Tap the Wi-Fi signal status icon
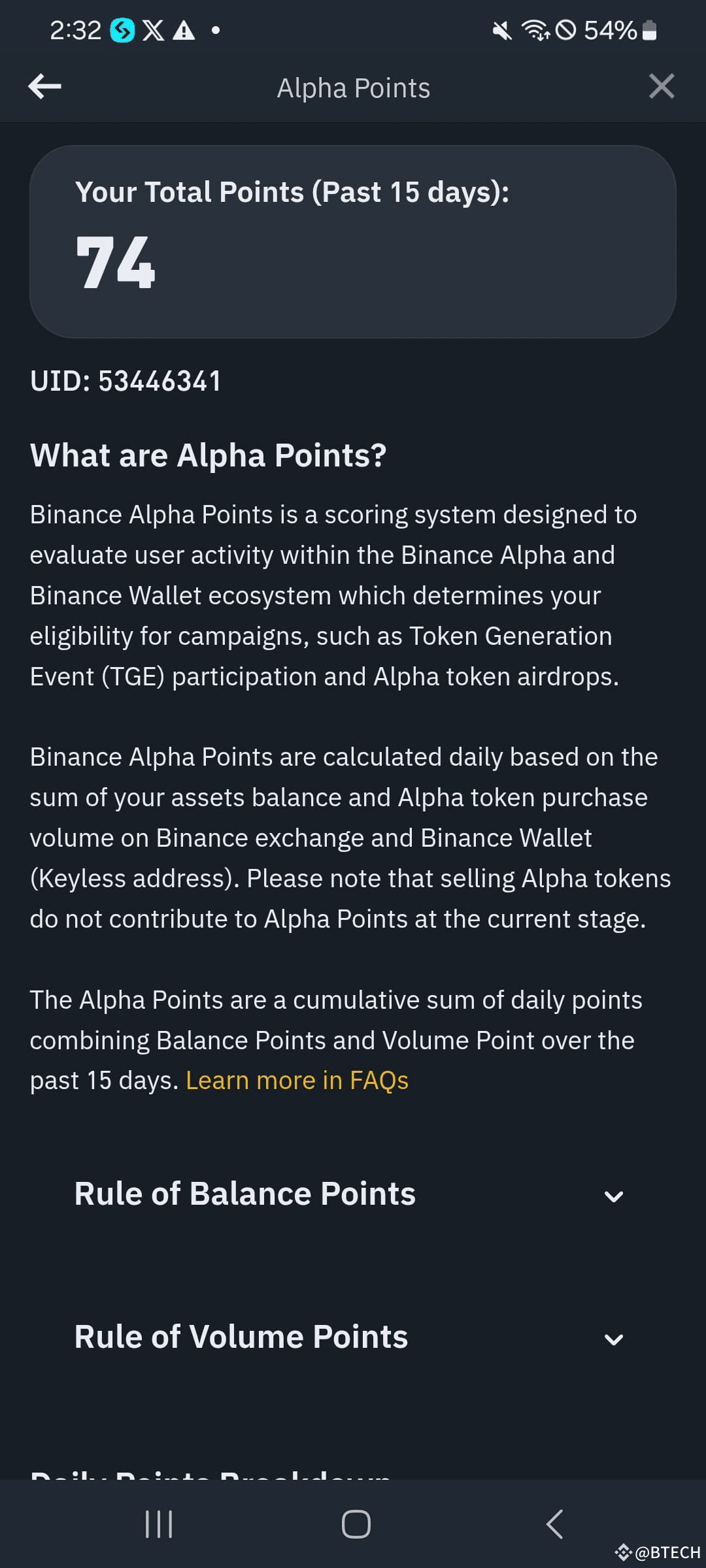This screenshot has width=706, height=1568. click(535, 30)
